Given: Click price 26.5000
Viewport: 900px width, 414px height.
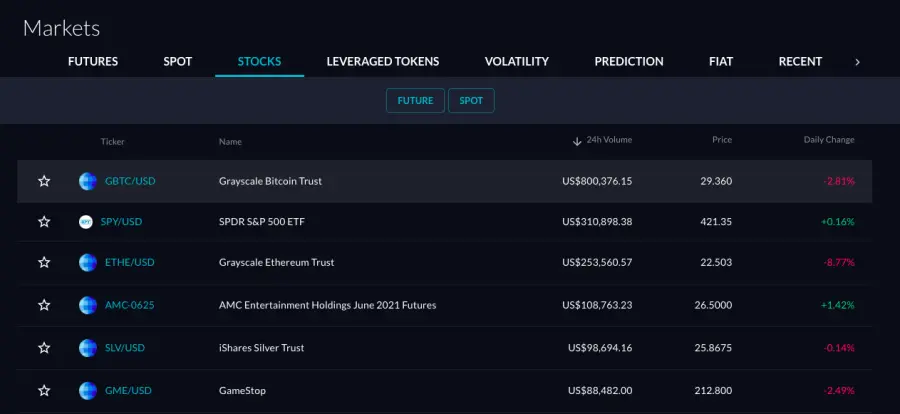Looking at the screenshot, I should [x=713, y=305].
